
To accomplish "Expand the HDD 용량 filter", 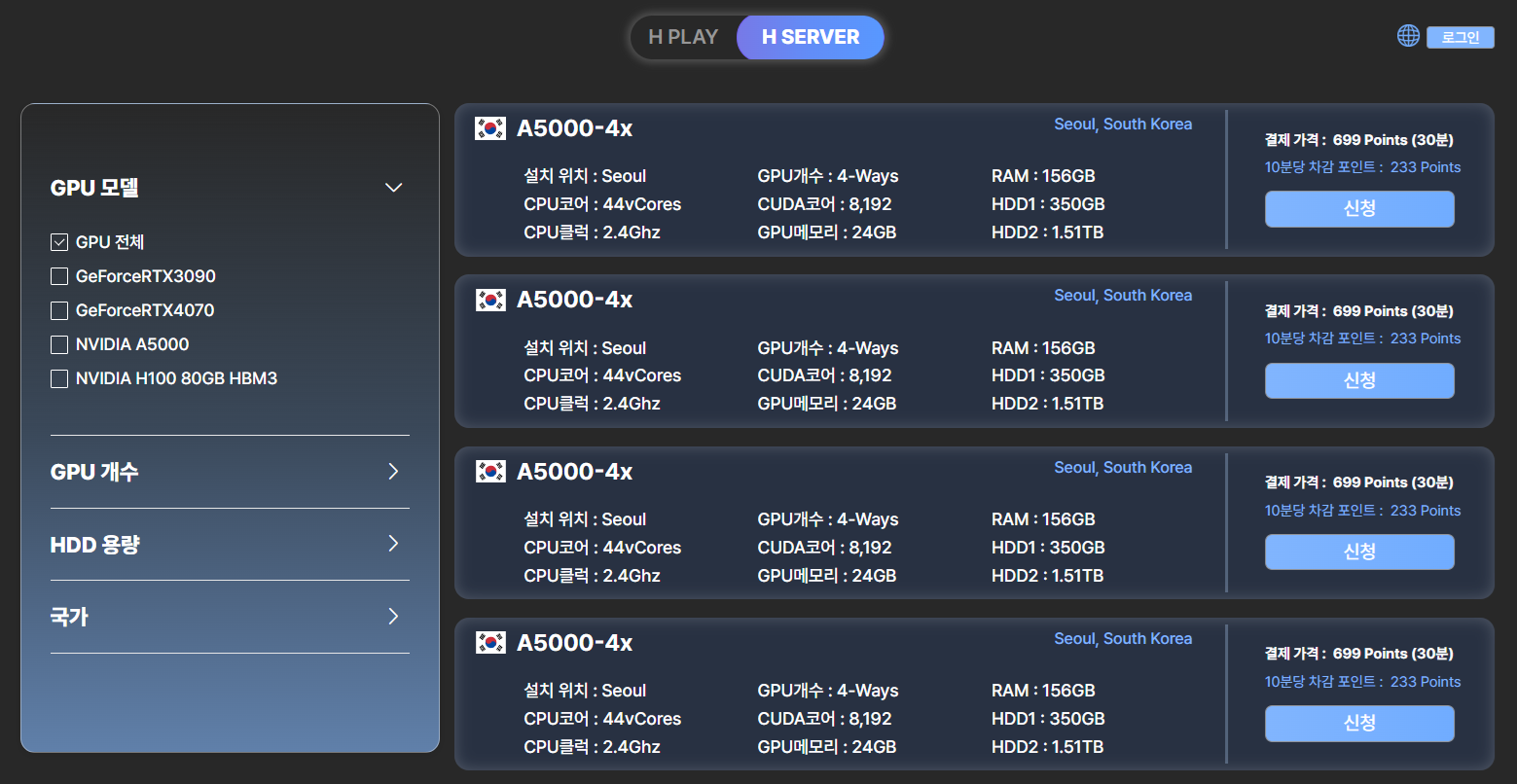I will tap(393, 544).
